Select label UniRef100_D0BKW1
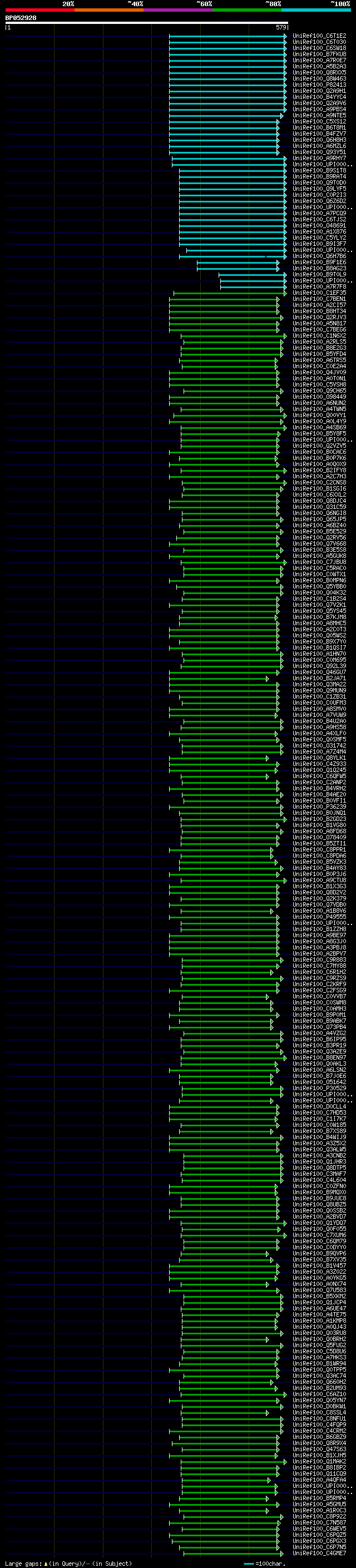Image resolution: width=356 pixels, height=1568 pixels. 319,1406
